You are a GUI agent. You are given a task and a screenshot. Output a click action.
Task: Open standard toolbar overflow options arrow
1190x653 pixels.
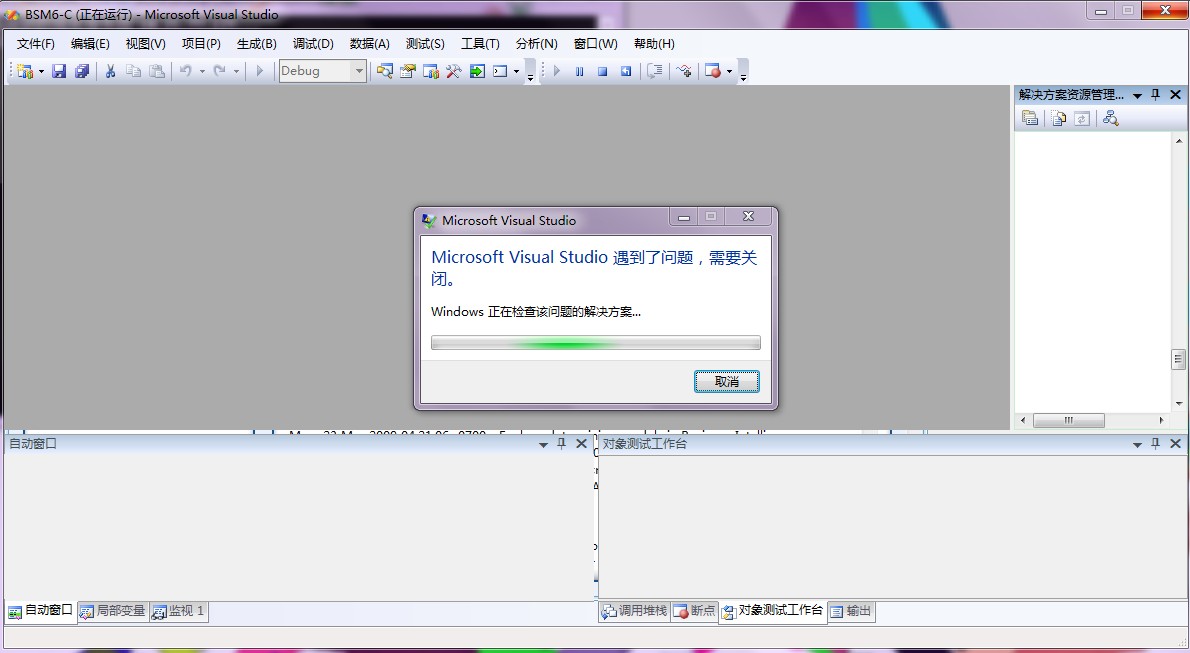530,74
